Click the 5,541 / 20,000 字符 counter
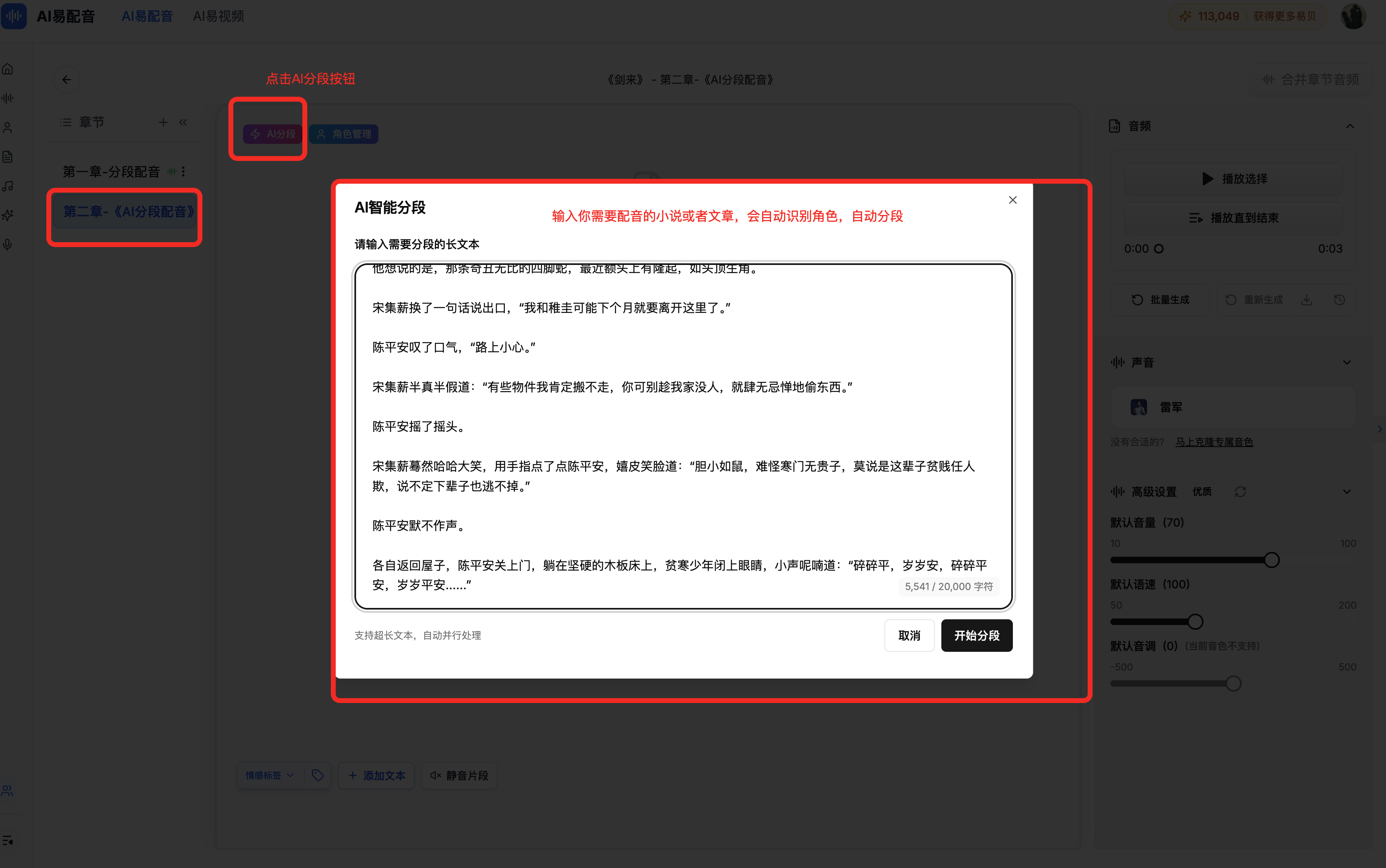Image resolution: width=1386 pixels, height=868 pixels. pos(949,587)
